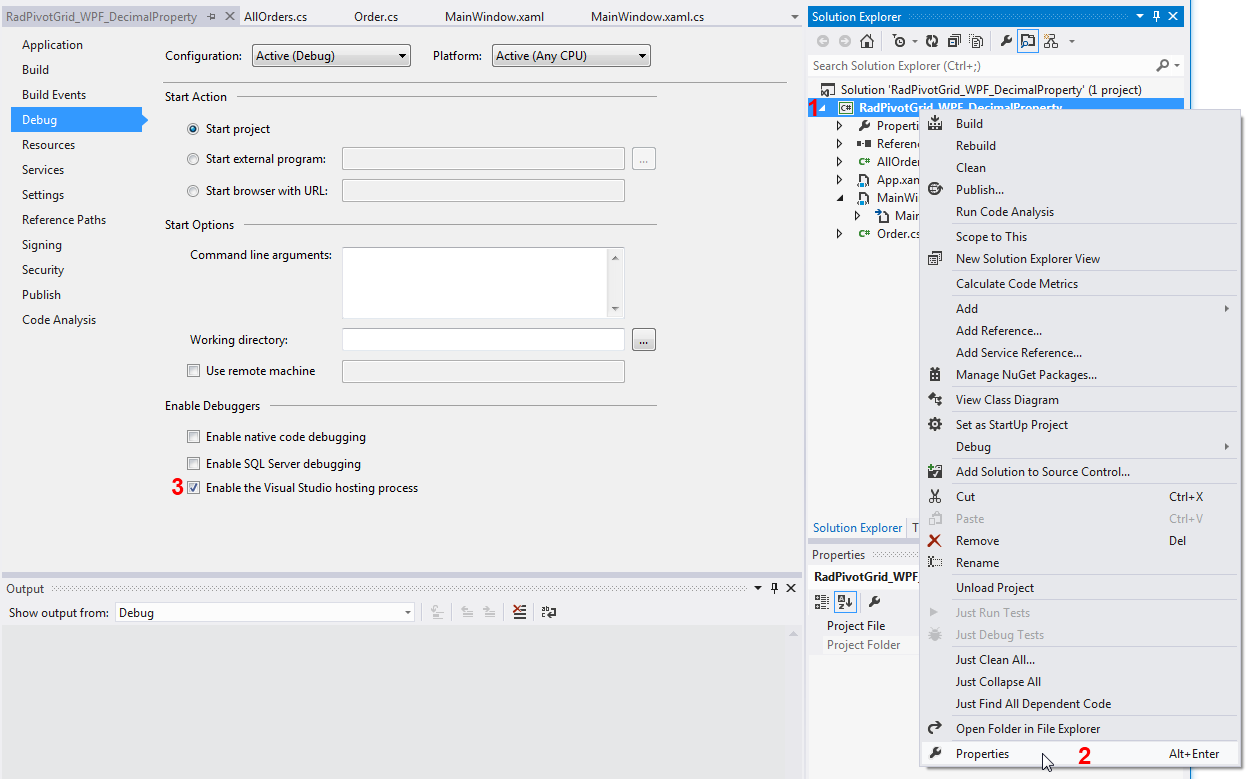Open Solution Explorer window options dropdown arrow
The width and height of the screenshot is (1248, 779).
1141,16
